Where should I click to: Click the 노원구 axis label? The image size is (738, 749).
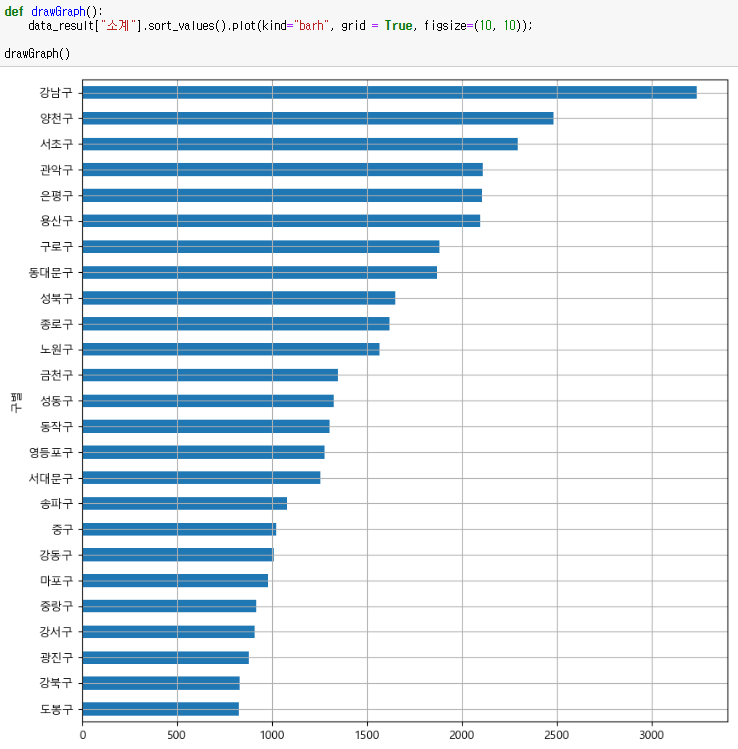(56, 349)
